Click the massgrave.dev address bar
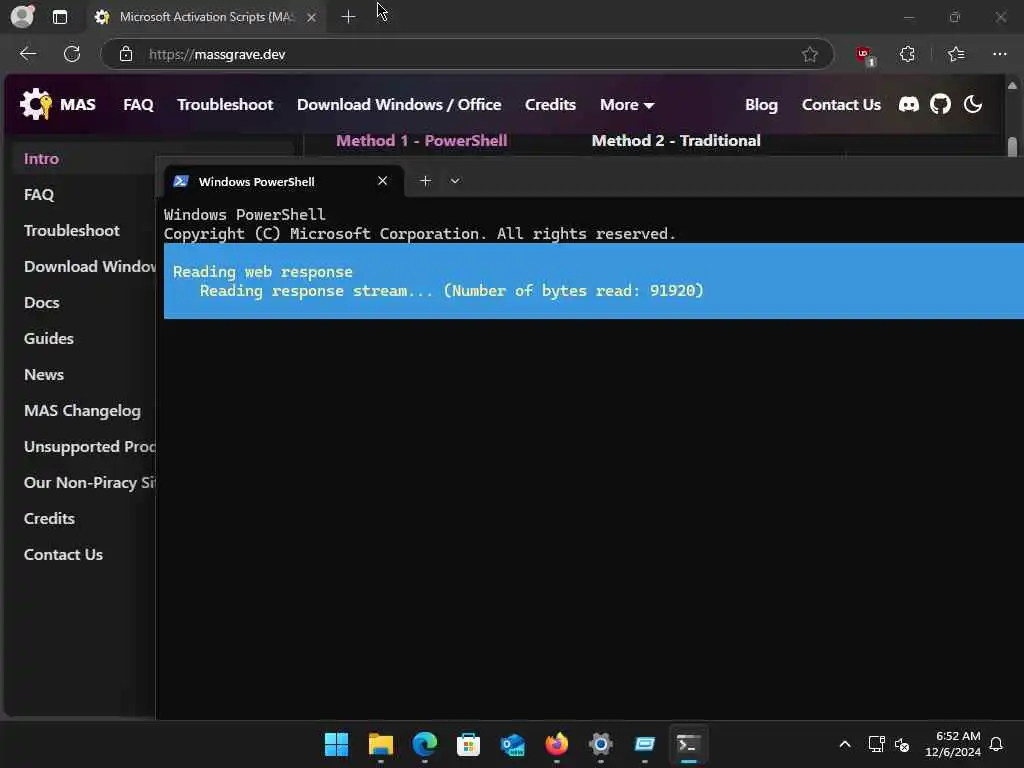 pos(467,54)
